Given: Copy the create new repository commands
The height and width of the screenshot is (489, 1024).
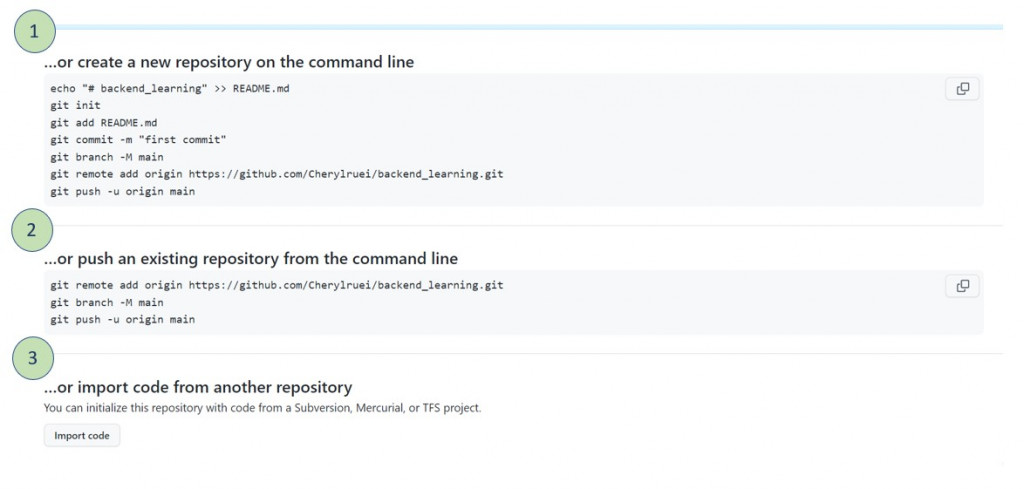Looking at the screenshot, I should point(962,89).
